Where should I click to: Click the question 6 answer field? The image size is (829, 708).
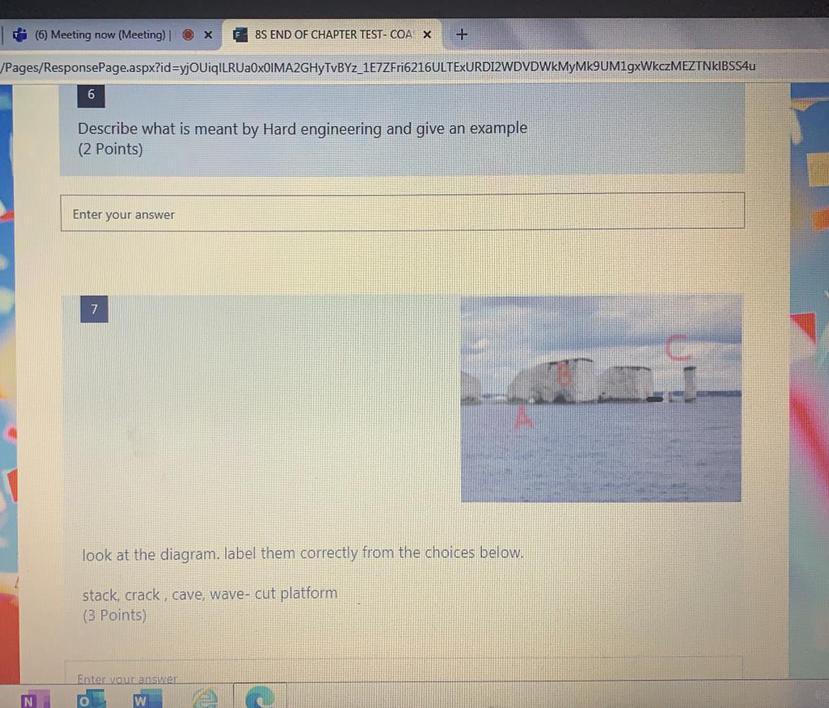pyautogui.click(x=402, y=212)
